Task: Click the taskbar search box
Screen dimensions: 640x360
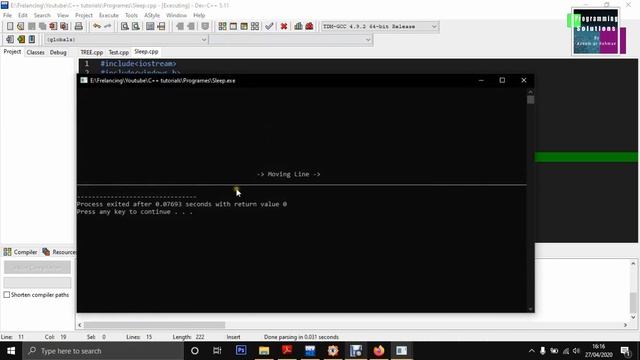Action: (103, 351)
